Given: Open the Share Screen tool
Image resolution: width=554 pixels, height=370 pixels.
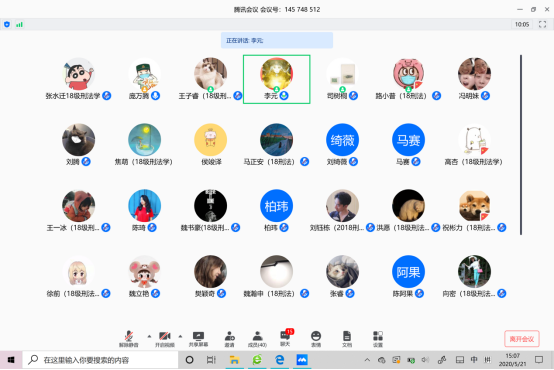Looking at the screenshot, I should click(x=198, y=339).
